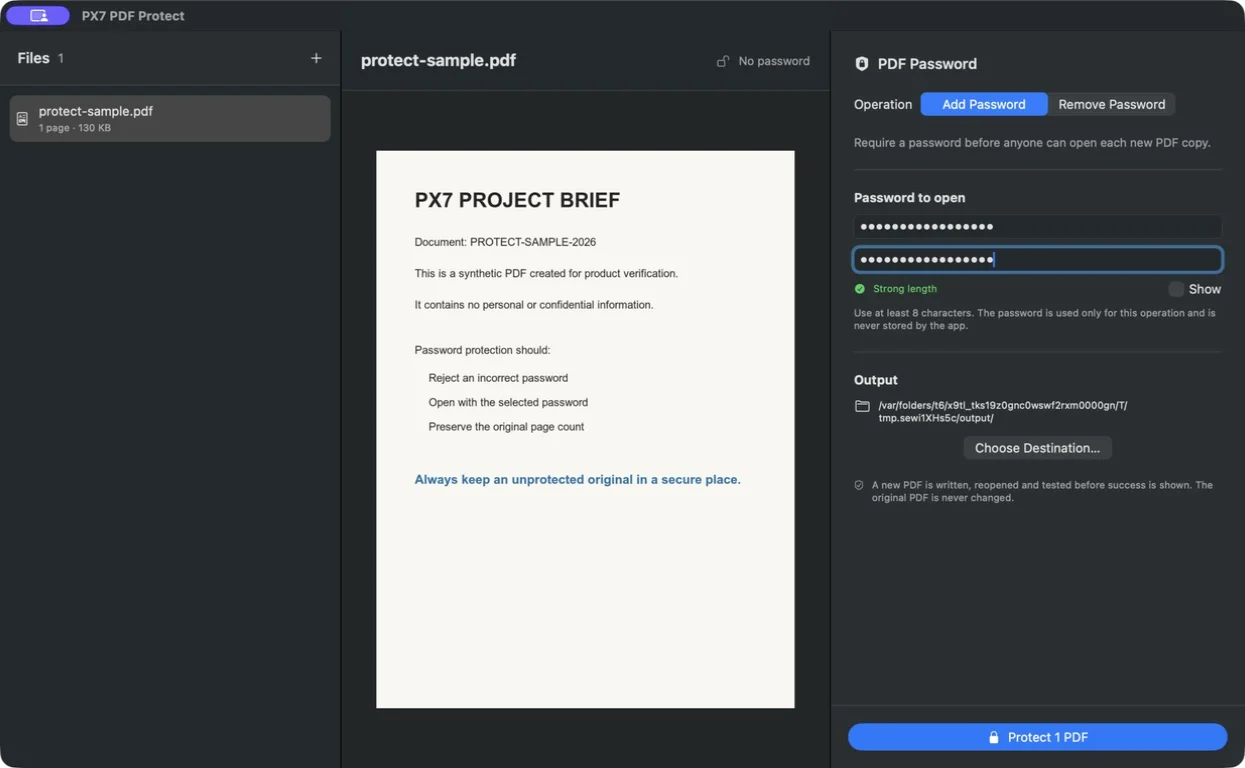Select the Add Password operation
1245x768 pixels.
984,104
